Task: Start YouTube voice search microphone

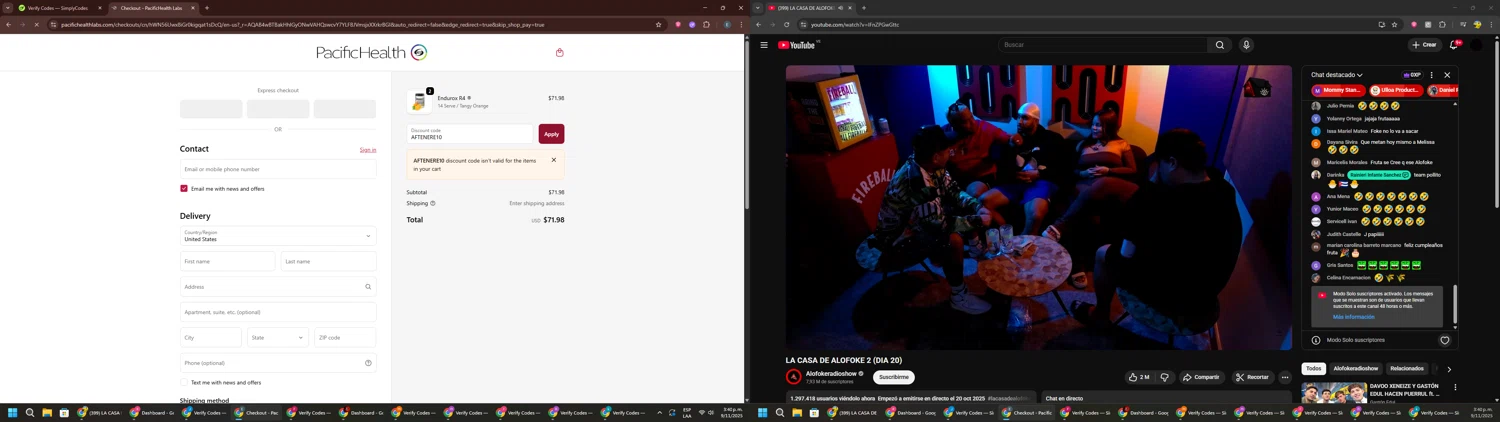Action: coord(1246,45)
